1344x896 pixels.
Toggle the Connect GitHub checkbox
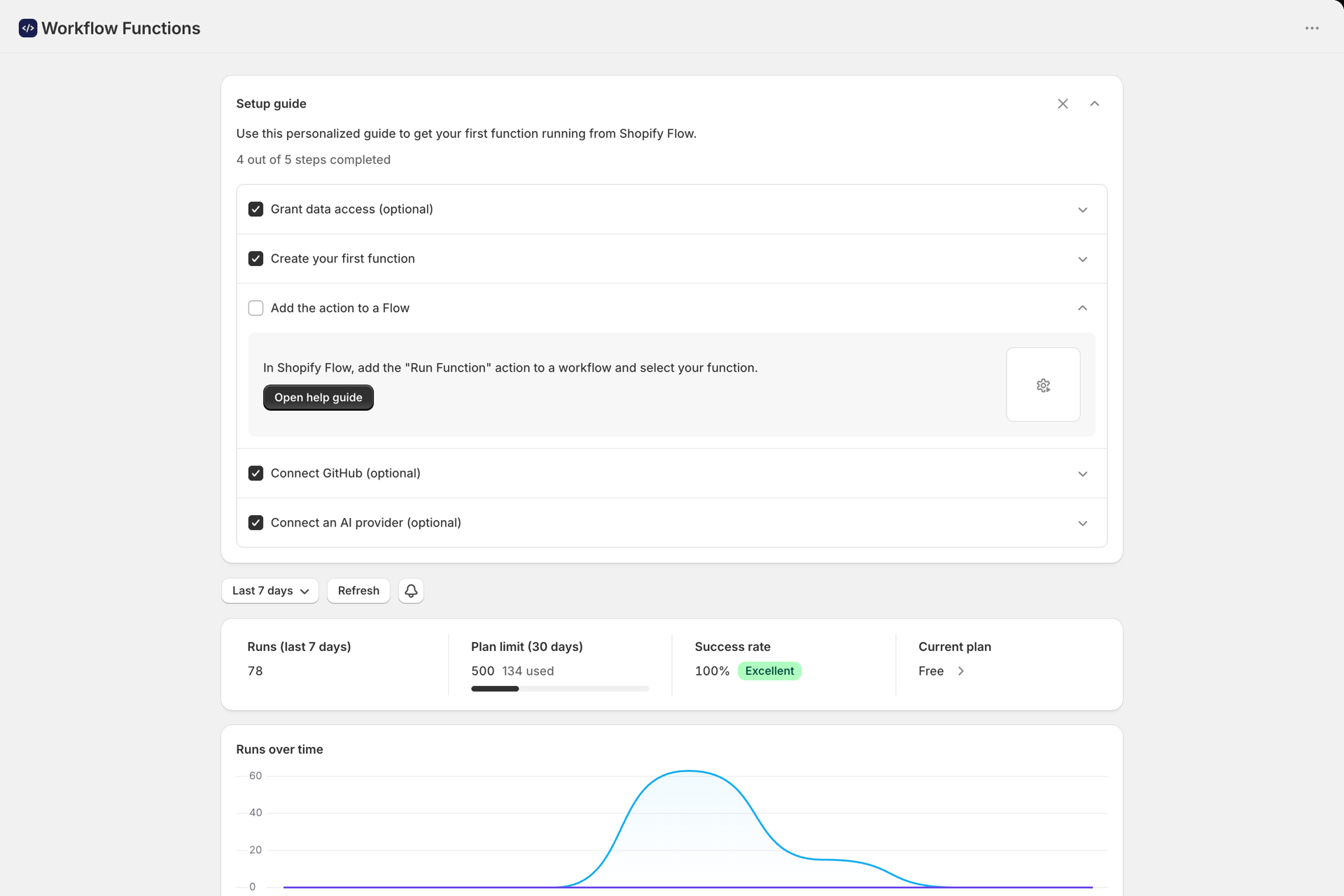255,473
